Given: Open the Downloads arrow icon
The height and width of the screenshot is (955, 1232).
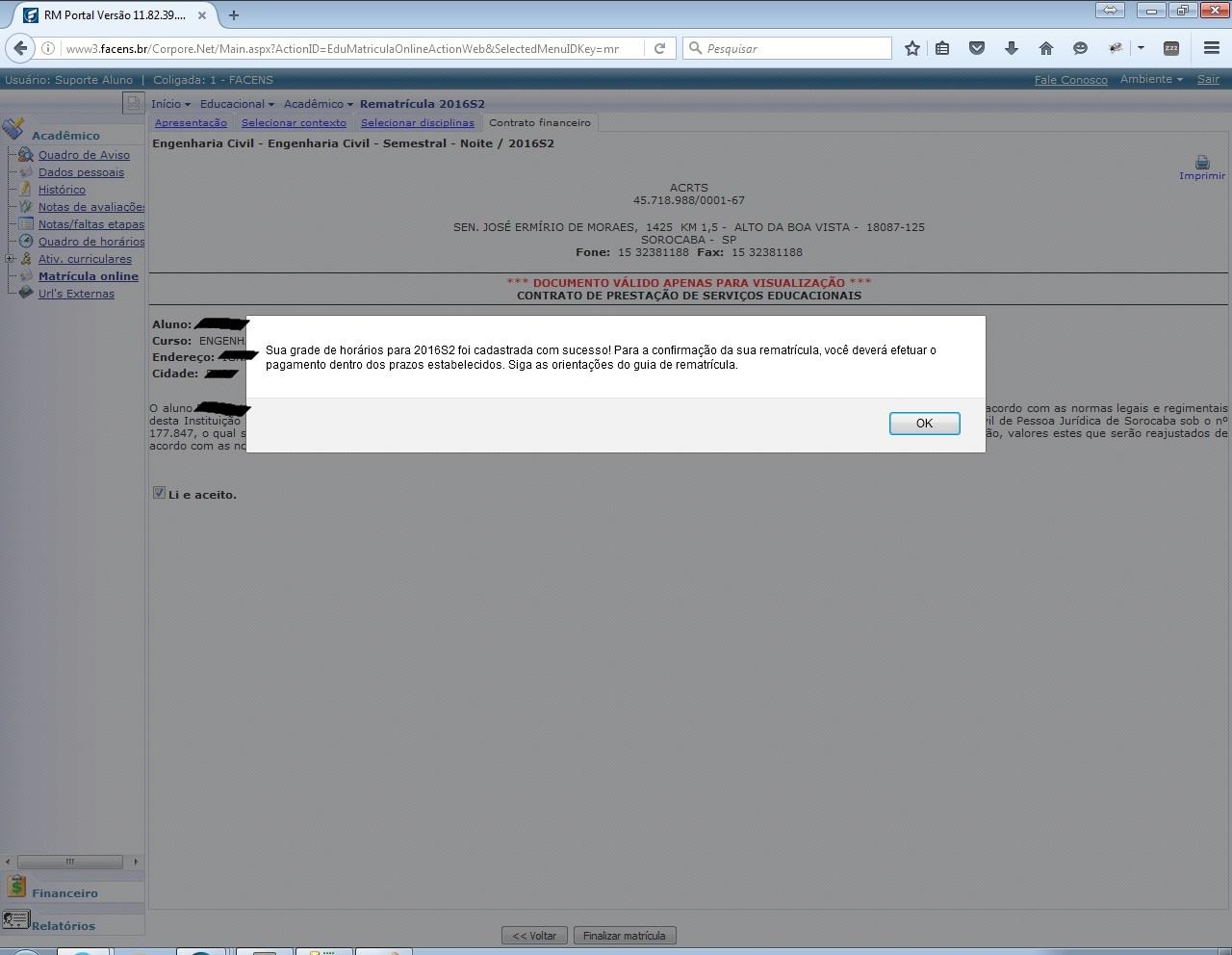Looking at the screenshot, I should coord(1011,48).
